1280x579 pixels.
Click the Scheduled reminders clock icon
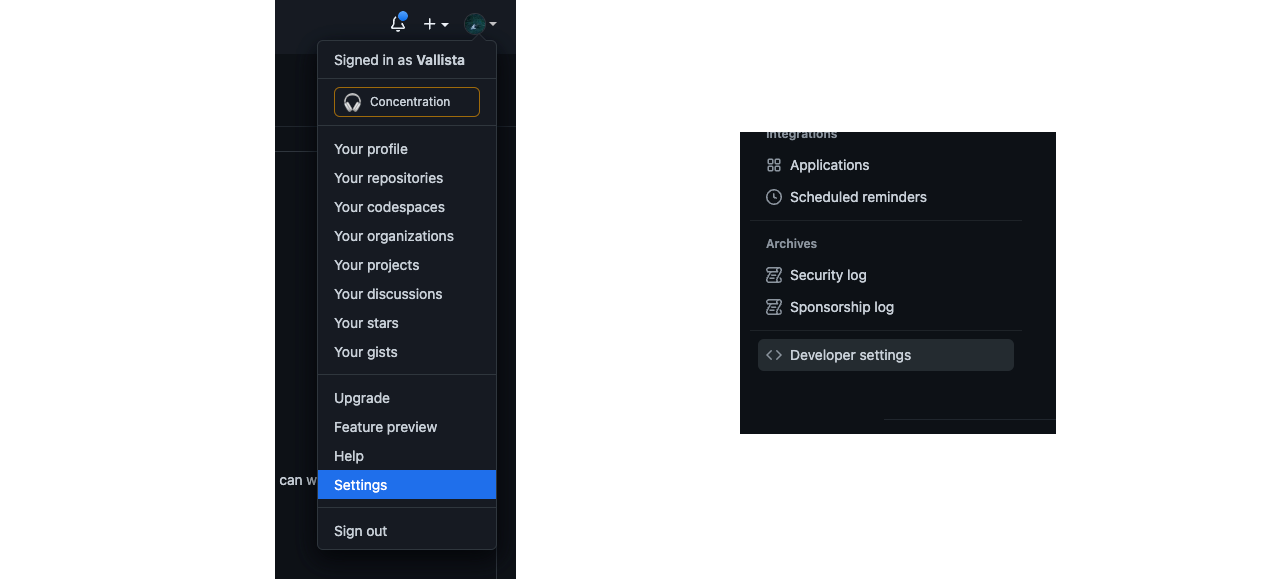click(x=774, y=197)
